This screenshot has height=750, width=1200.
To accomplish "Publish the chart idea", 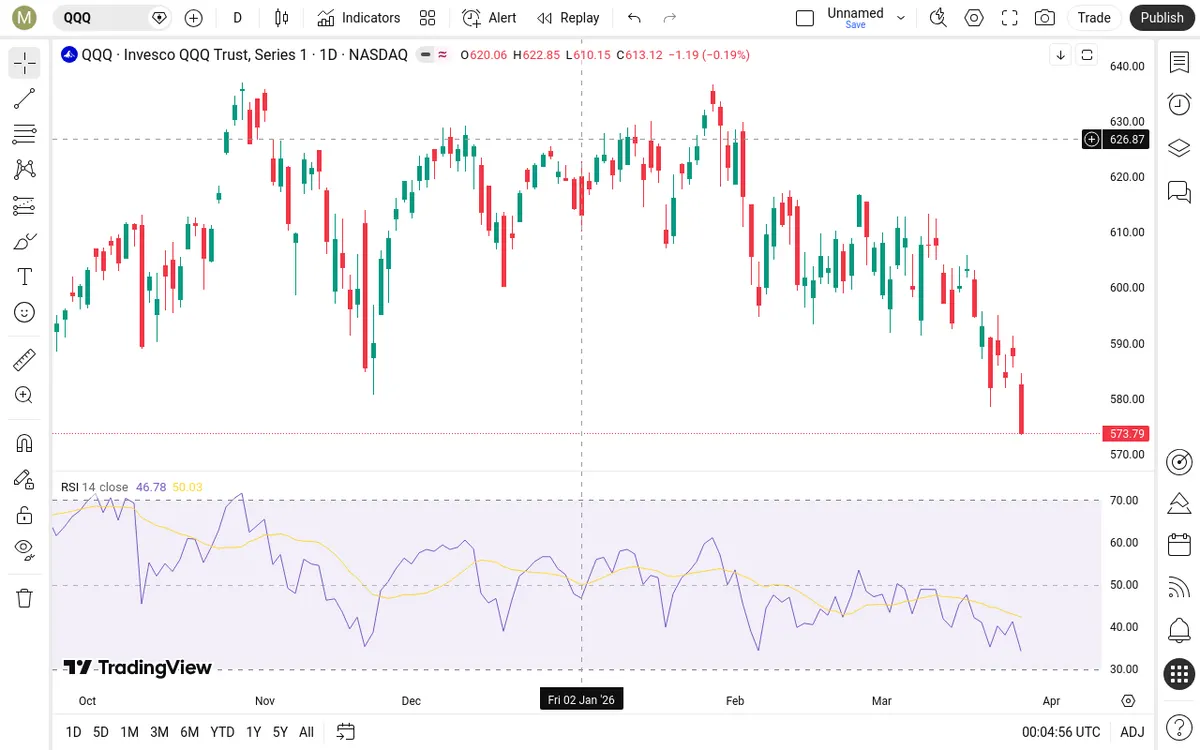I will (x=1162, y=18).
